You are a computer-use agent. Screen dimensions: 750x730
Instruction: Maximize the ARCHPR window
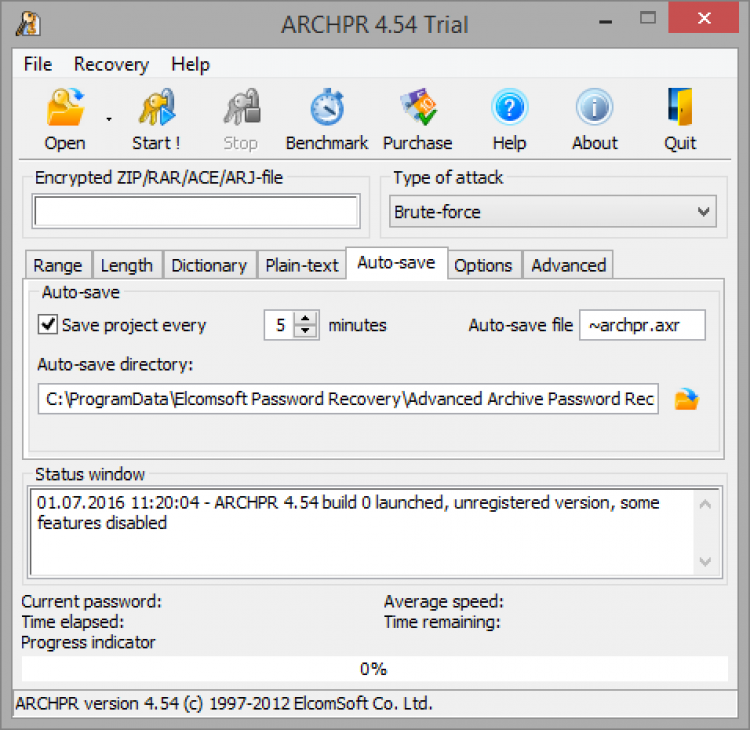pos(648,19)
